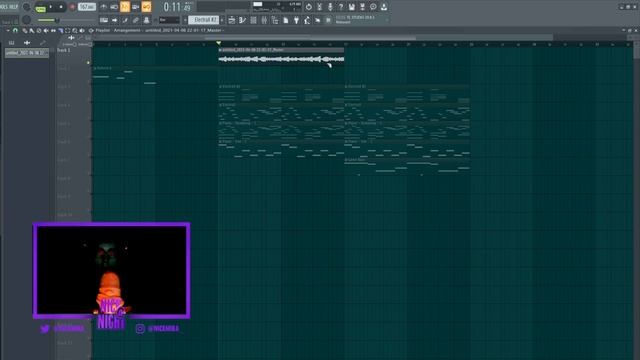Screen dimensions: 640x360
Task: Click the undo history circular arrow icon
Action: point(309,7)
